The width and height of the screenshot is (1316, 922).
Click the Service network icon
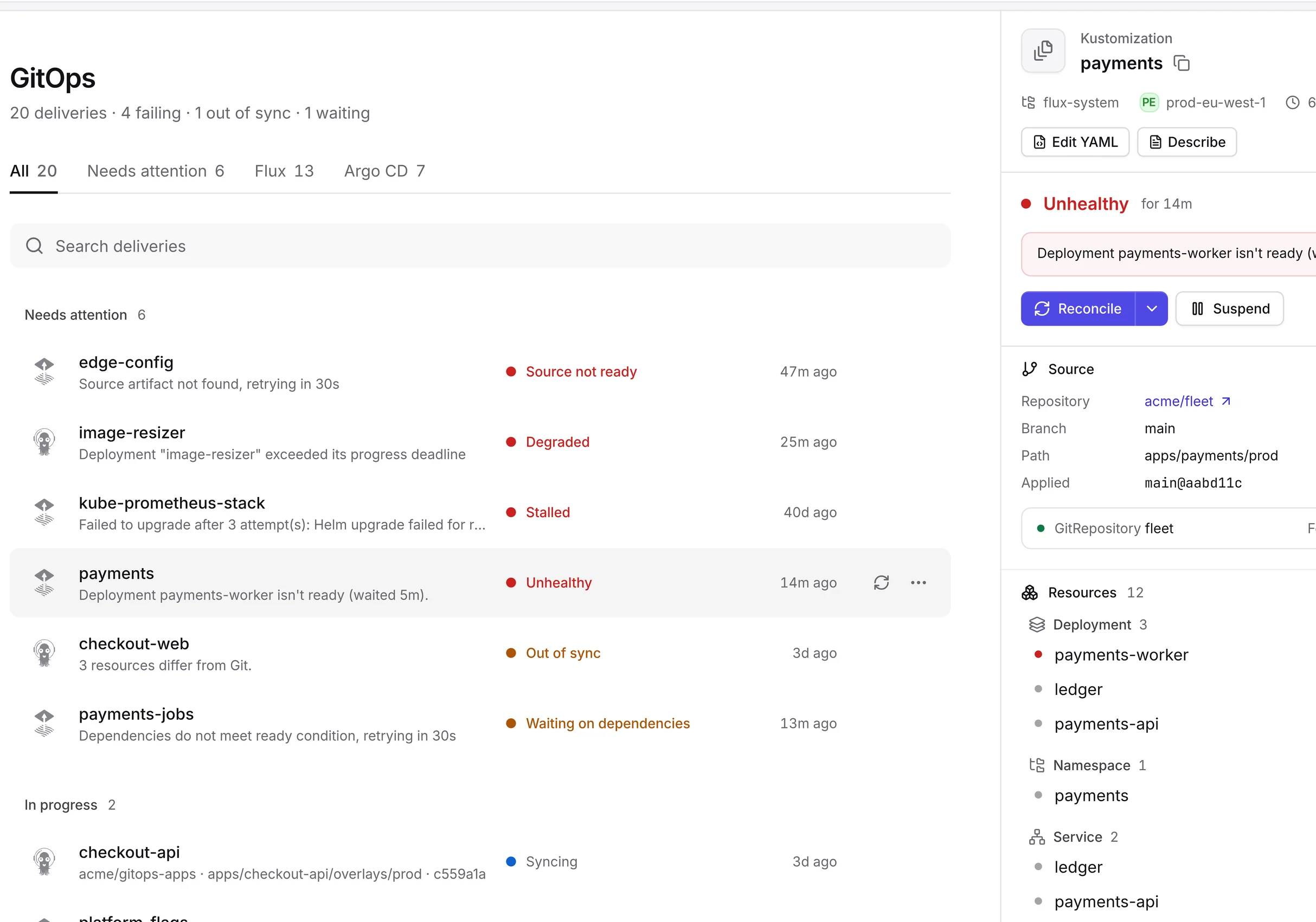click(1037, 837)
